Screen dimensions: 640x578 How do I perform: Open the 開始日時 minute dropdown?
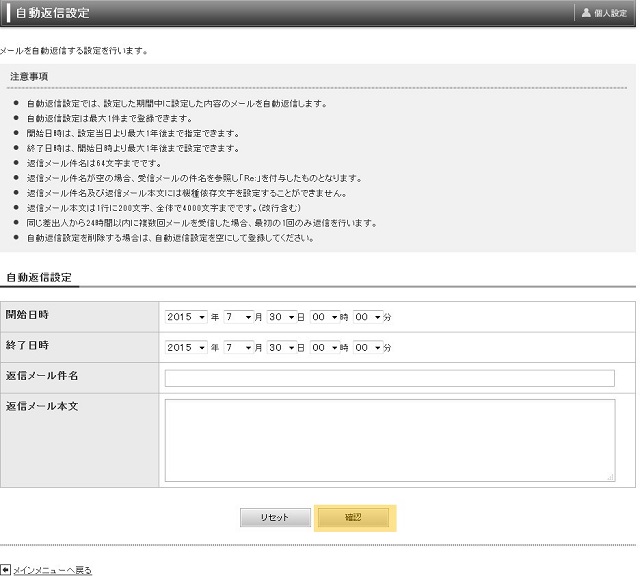pyautogui.click(x=368, y=317)
